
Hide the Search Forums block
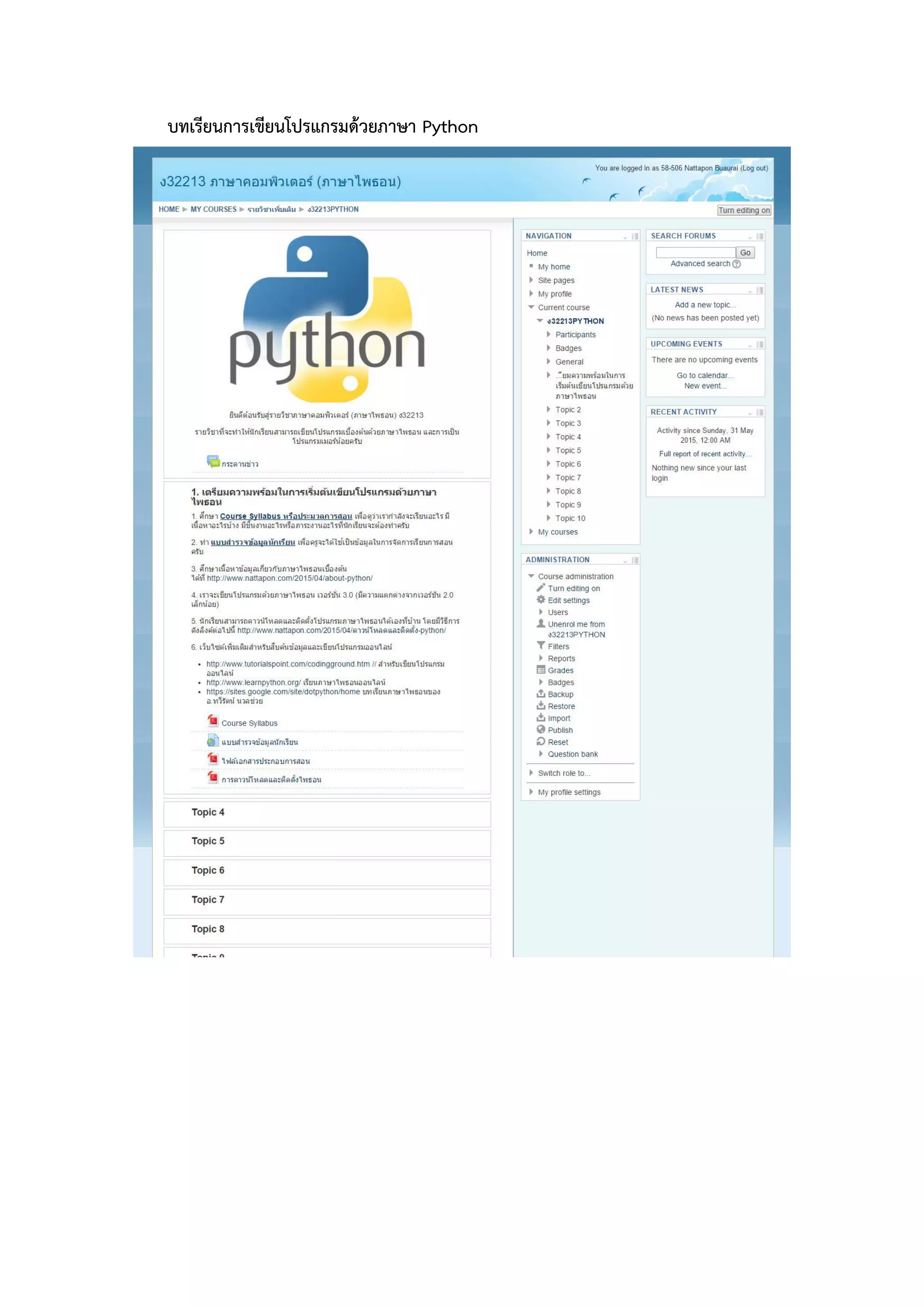coord(749,237)
